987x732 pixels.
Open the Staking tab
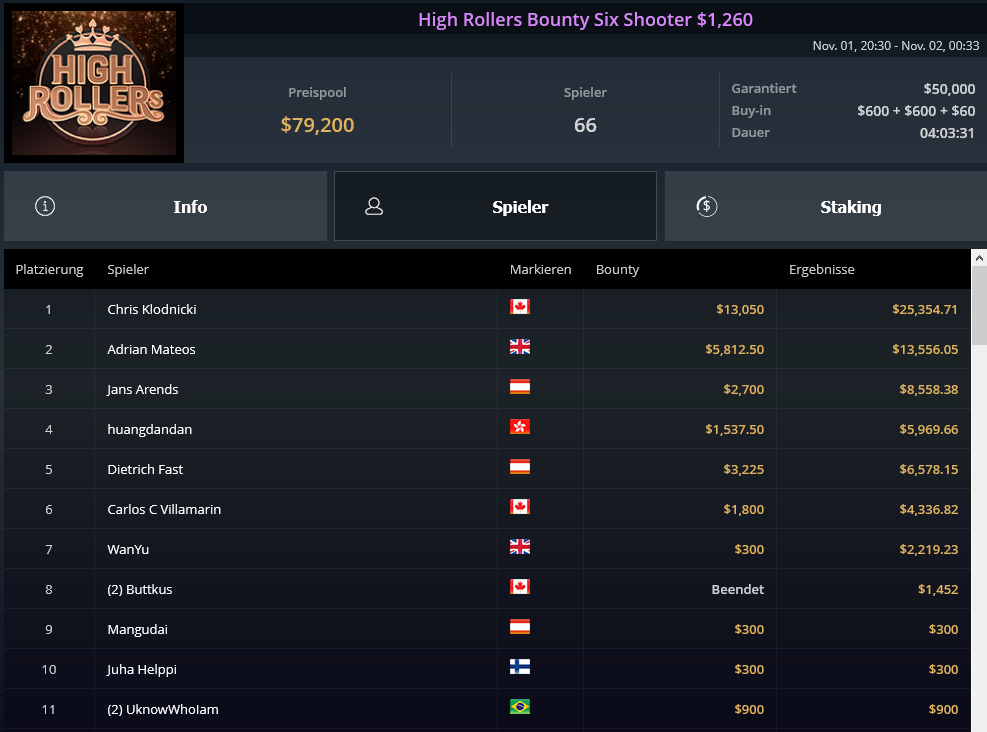[x=826, y=206]
